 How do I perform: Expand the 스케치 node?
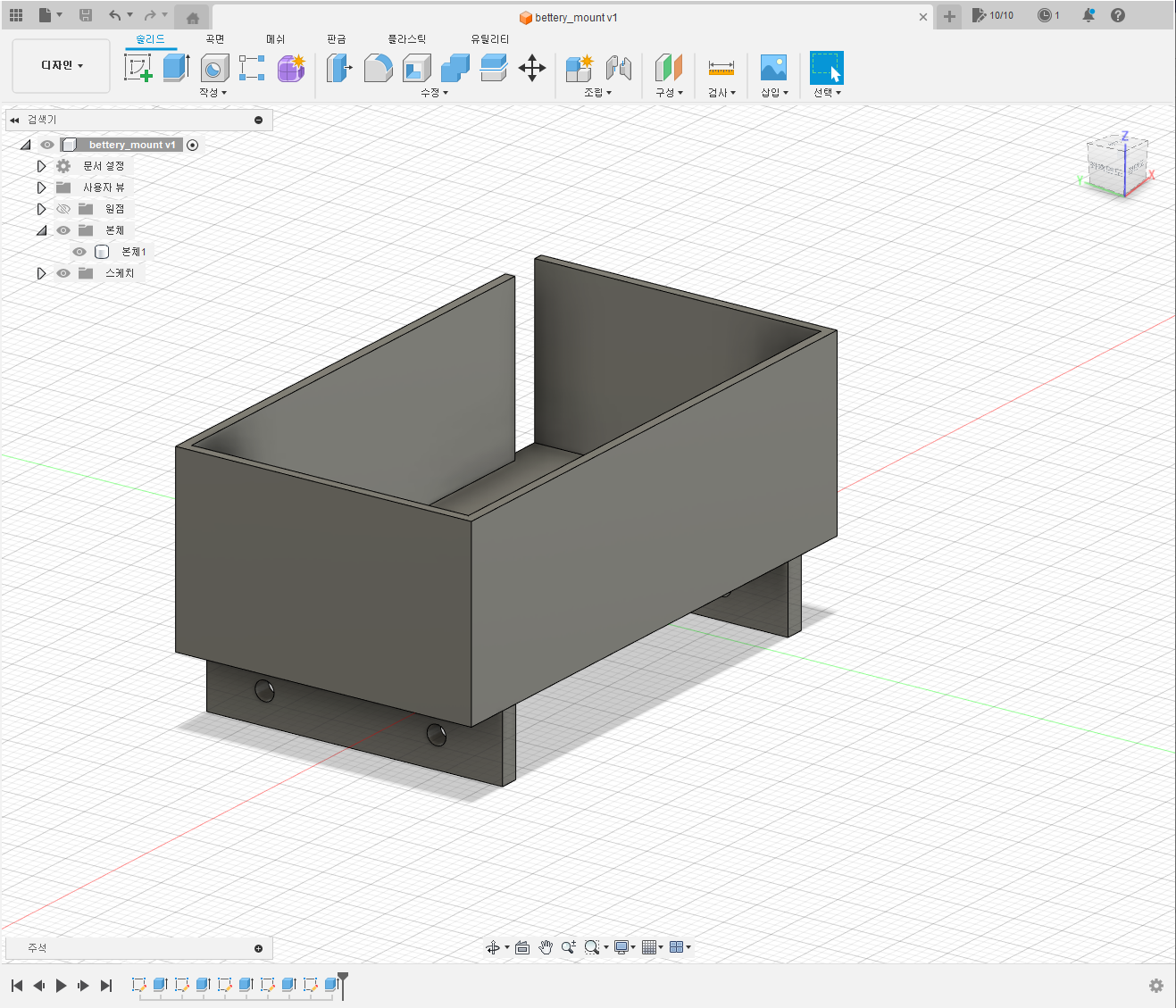point(41,273)
